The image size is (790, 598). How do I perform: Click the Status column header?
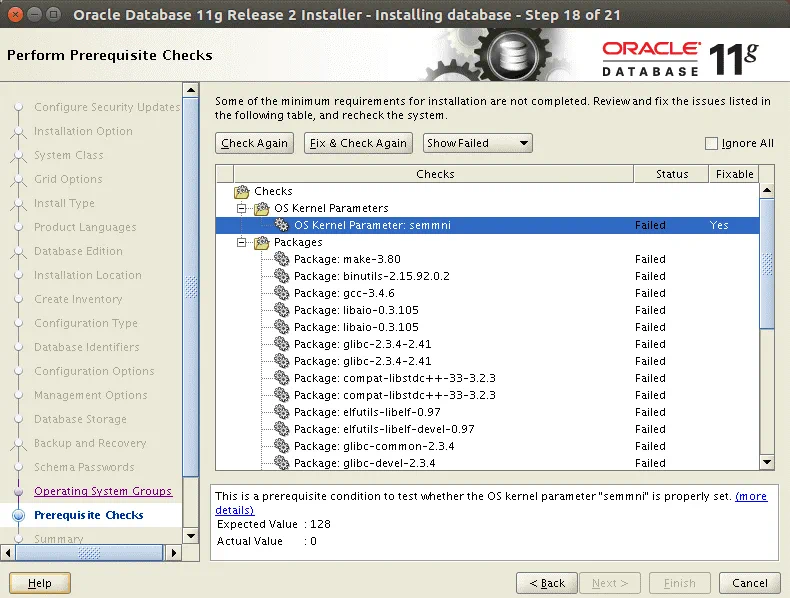[671, 174]
